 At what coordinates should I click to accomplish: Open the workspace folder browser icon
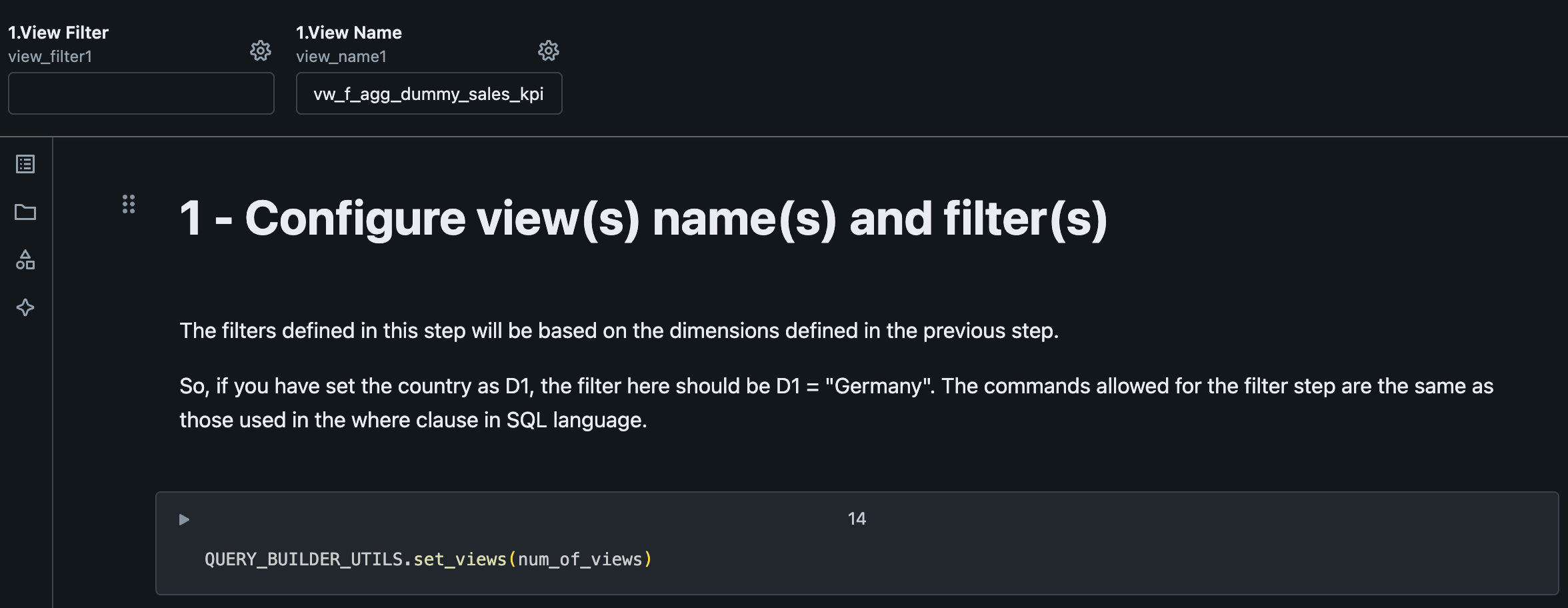25,212
